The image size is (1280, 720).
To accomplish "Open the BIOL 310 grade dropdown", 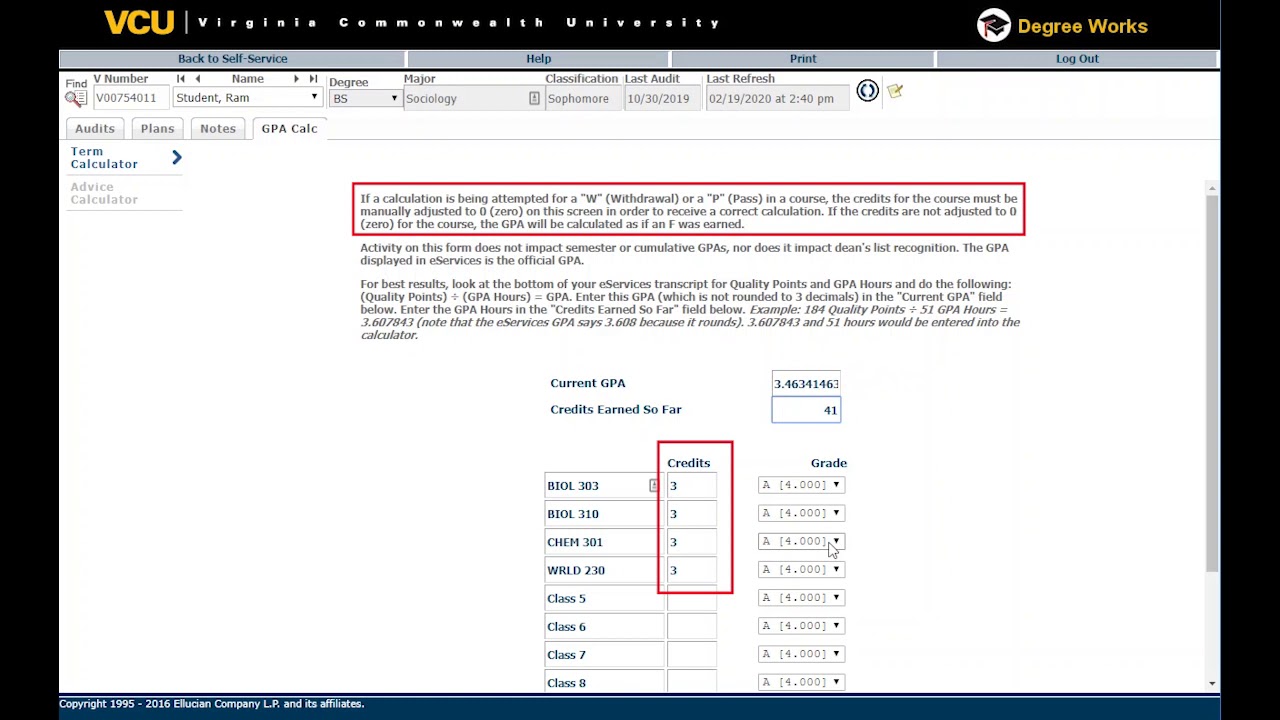I will pyautogui.click(x=801, y=513).
